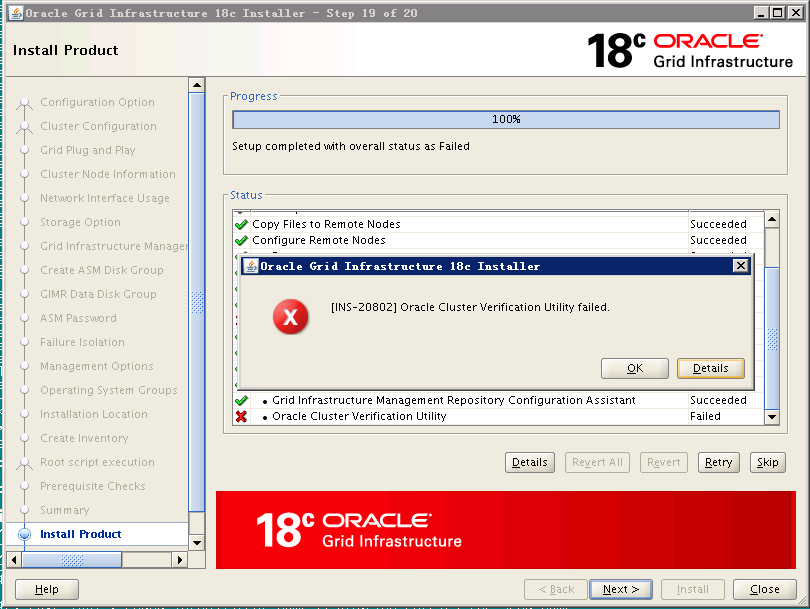Screen dimensions: 810x609
Task: Open Details in the error dialog
Action: (711, 368)
